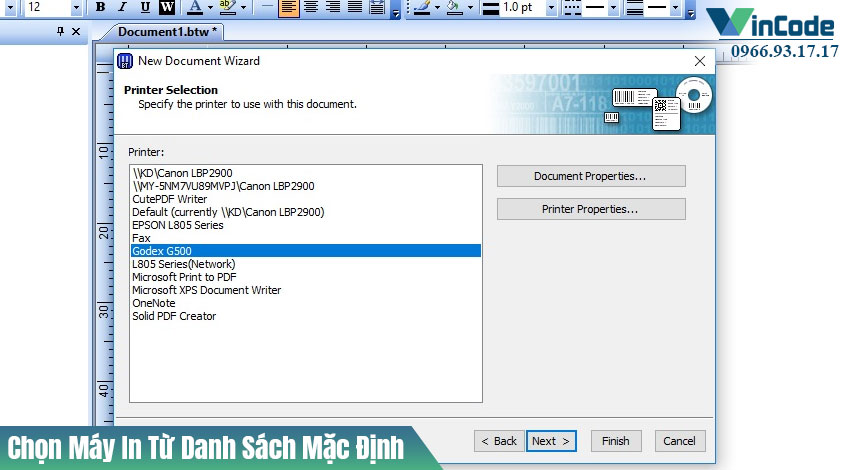Click the wizard's BarTender title icon
The image size is (850, 470).
pyautogui.click(x=125, y=61)
